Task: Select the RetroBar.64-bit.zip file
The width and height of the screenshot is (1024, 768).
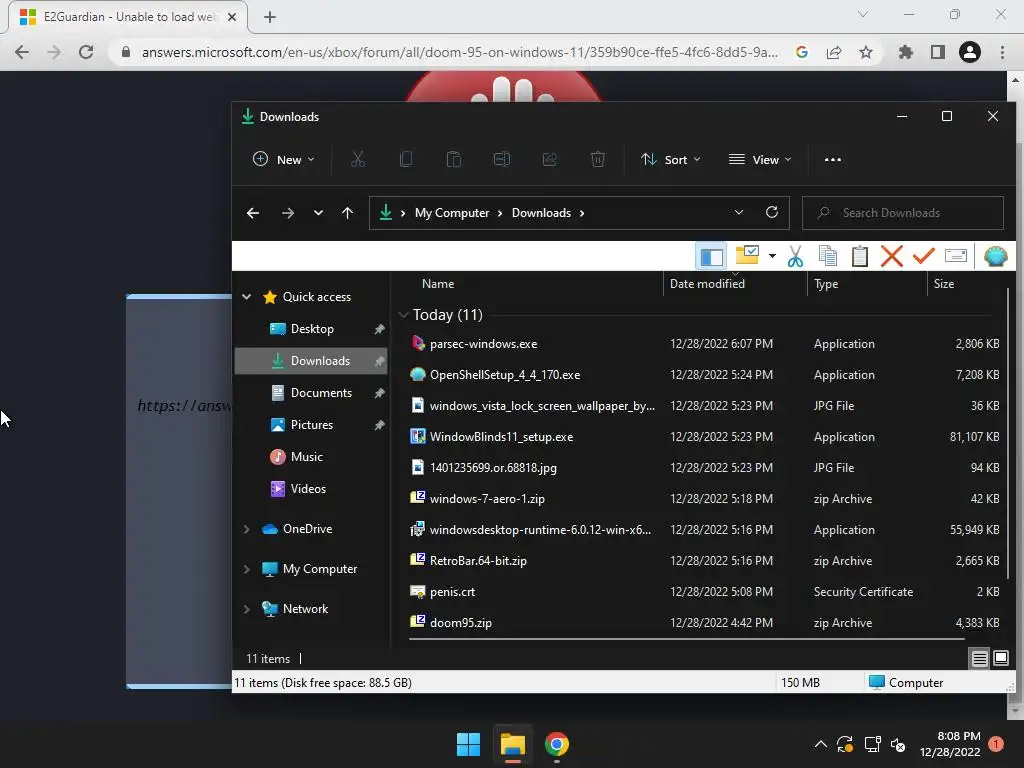Action: click(705, 561)
